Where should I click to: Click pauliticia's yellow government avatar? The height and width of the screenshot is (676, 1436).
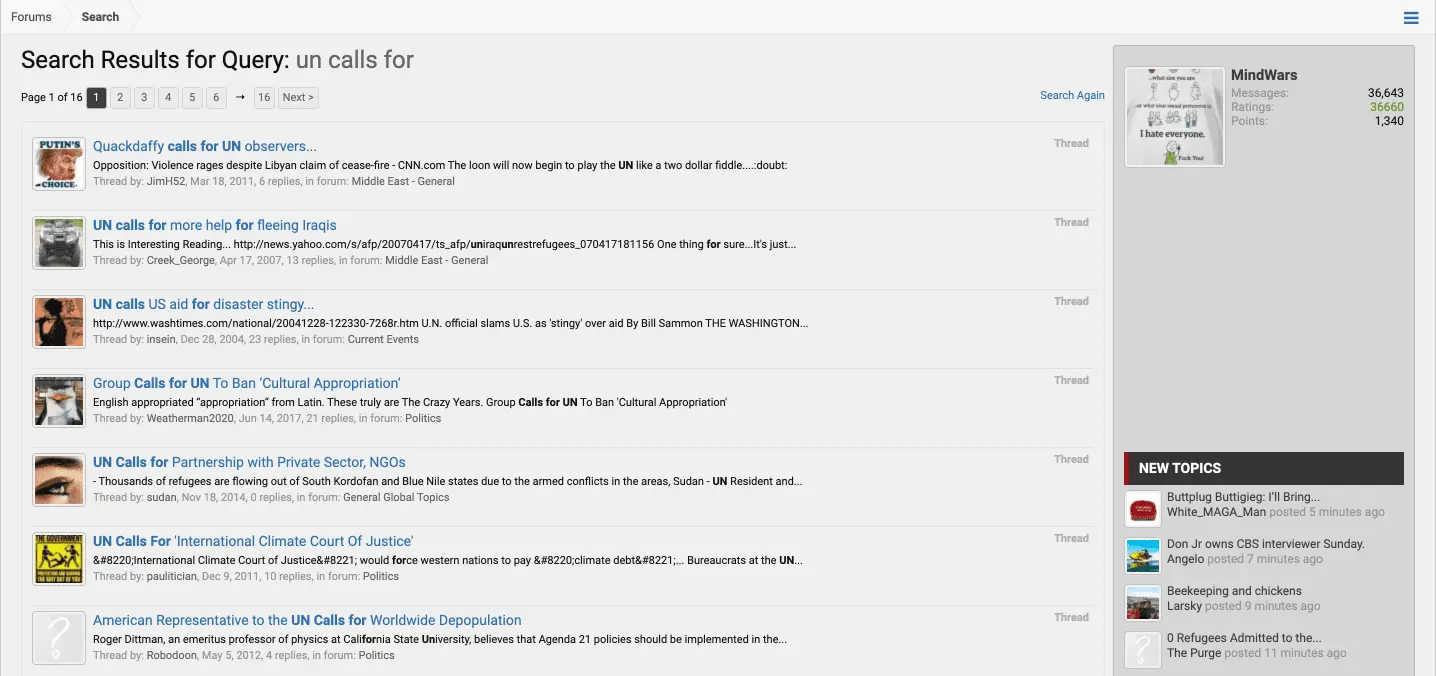[x=58, y=559]
